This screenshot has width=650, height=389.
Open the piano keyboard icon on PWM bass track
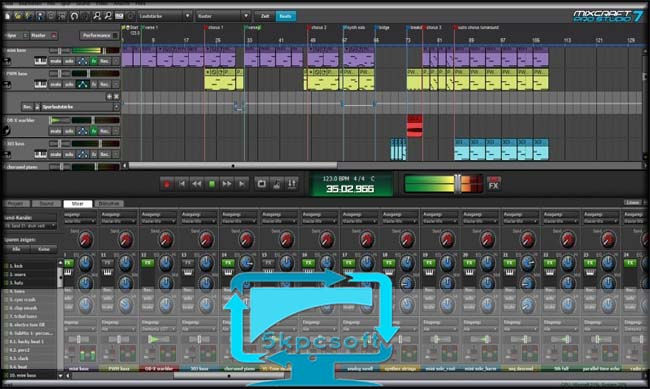pyautogui.click(x=40, y=85)
